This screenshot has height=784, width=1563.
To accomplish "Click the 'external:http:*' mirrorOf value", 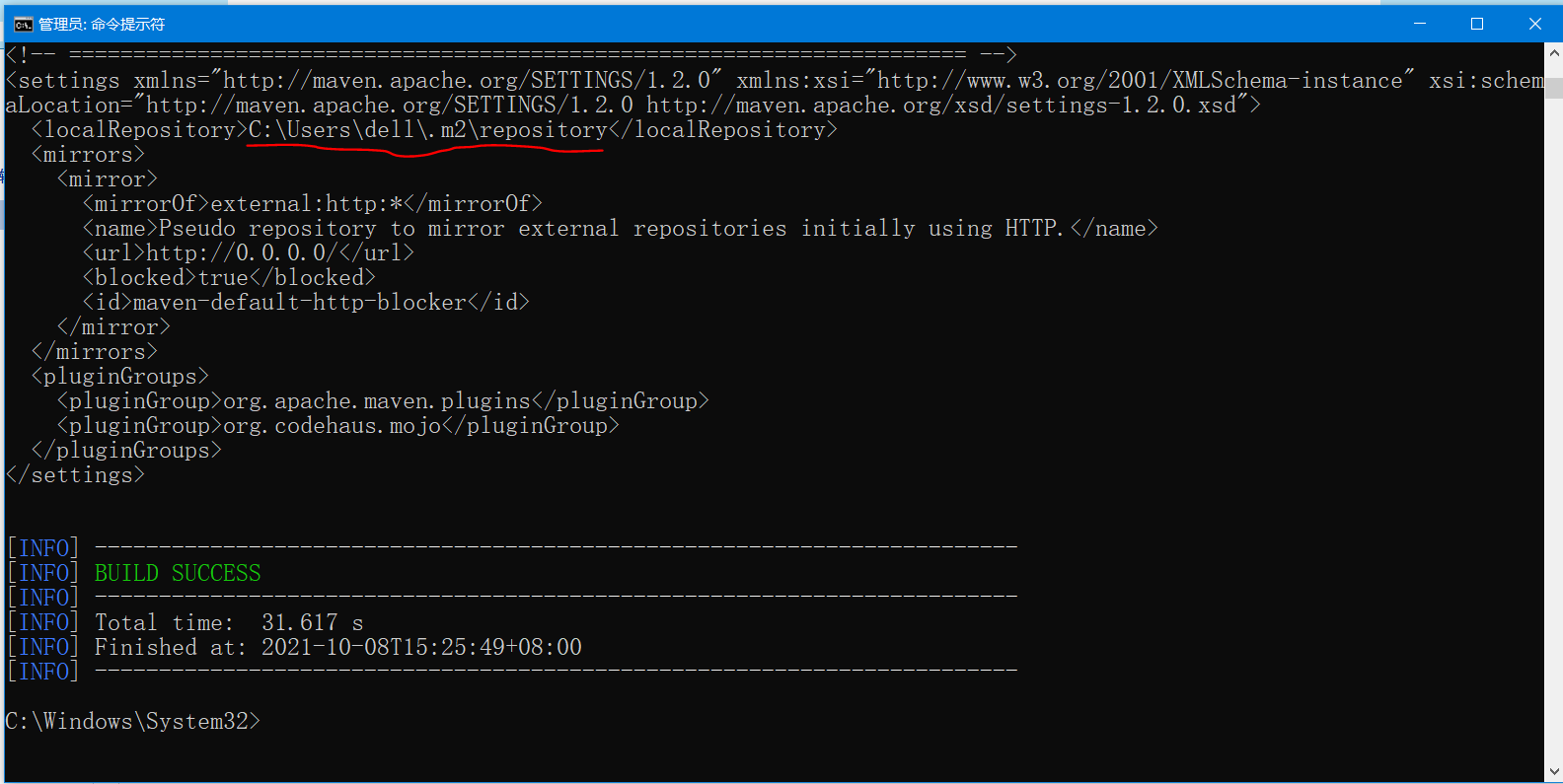I will 307,203.
